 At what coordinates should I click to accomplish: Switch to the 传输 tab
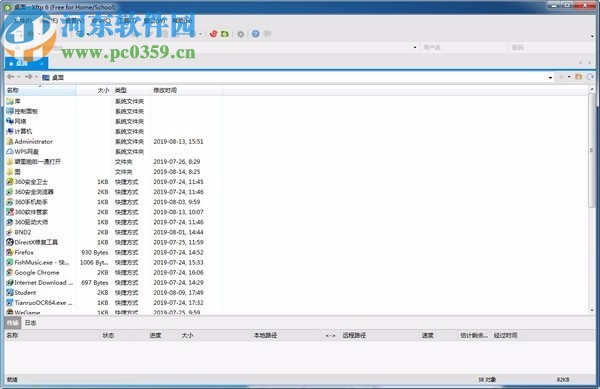coord(13,323)
